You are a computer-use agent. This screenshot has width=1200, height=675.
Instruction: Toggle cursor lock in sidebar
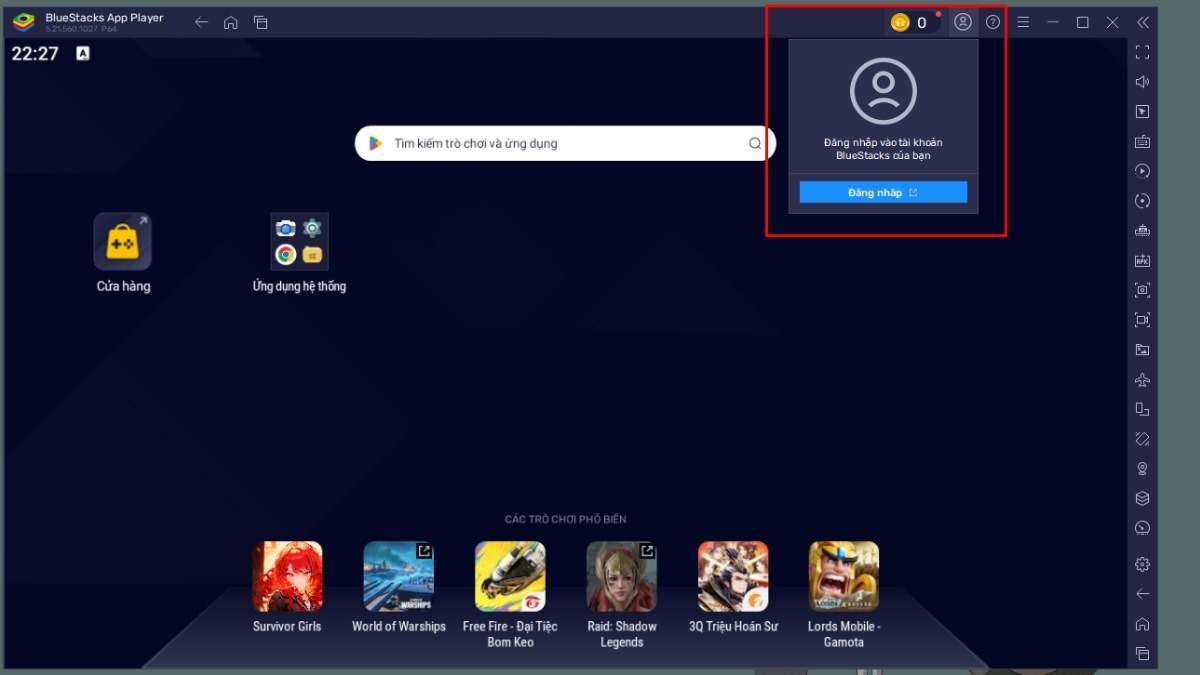[1143, 112]
